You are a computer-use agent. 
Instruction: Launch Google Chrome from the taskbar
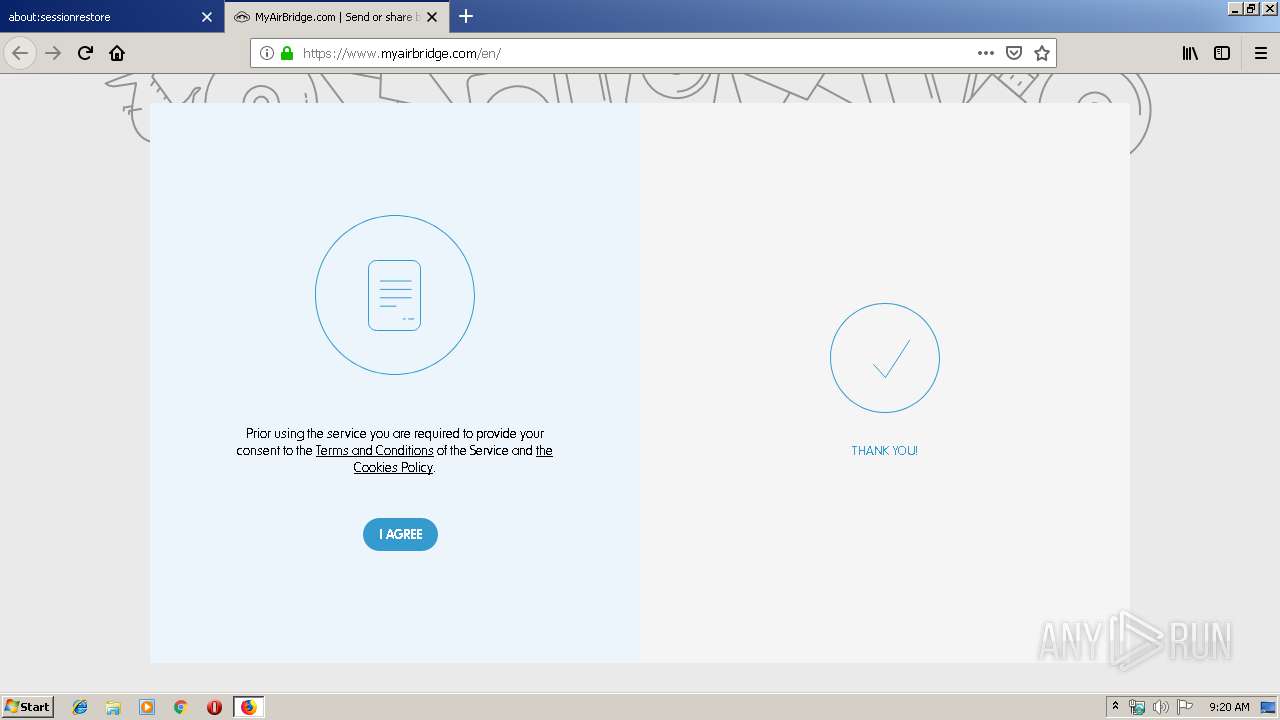[181, 707]
